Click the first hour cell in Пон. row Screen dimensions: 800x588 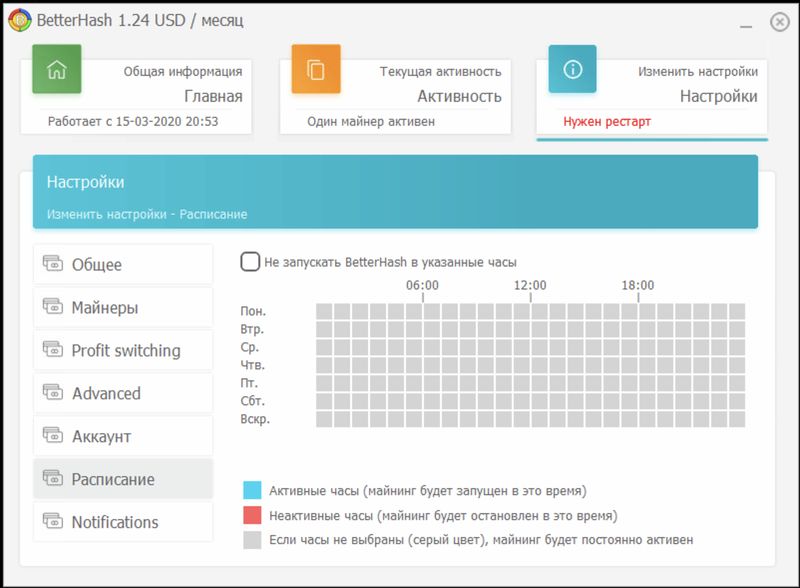(x=324, y=311)
